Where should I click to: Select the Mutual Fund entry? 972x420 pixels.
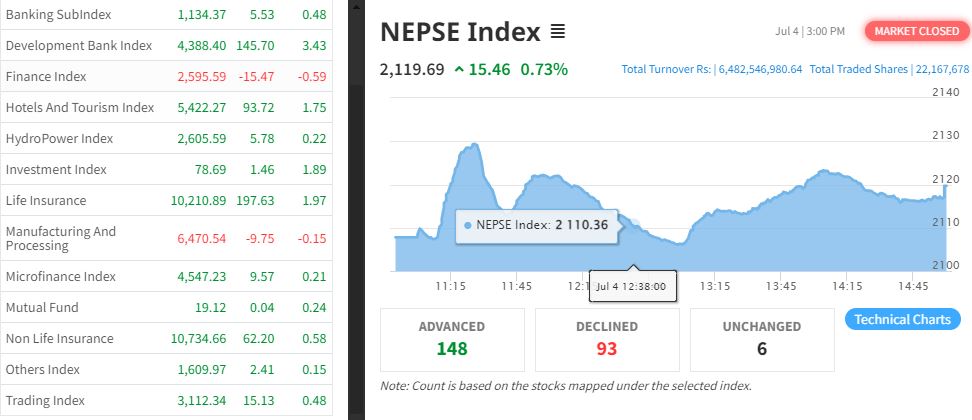click(x=42, y=307)
